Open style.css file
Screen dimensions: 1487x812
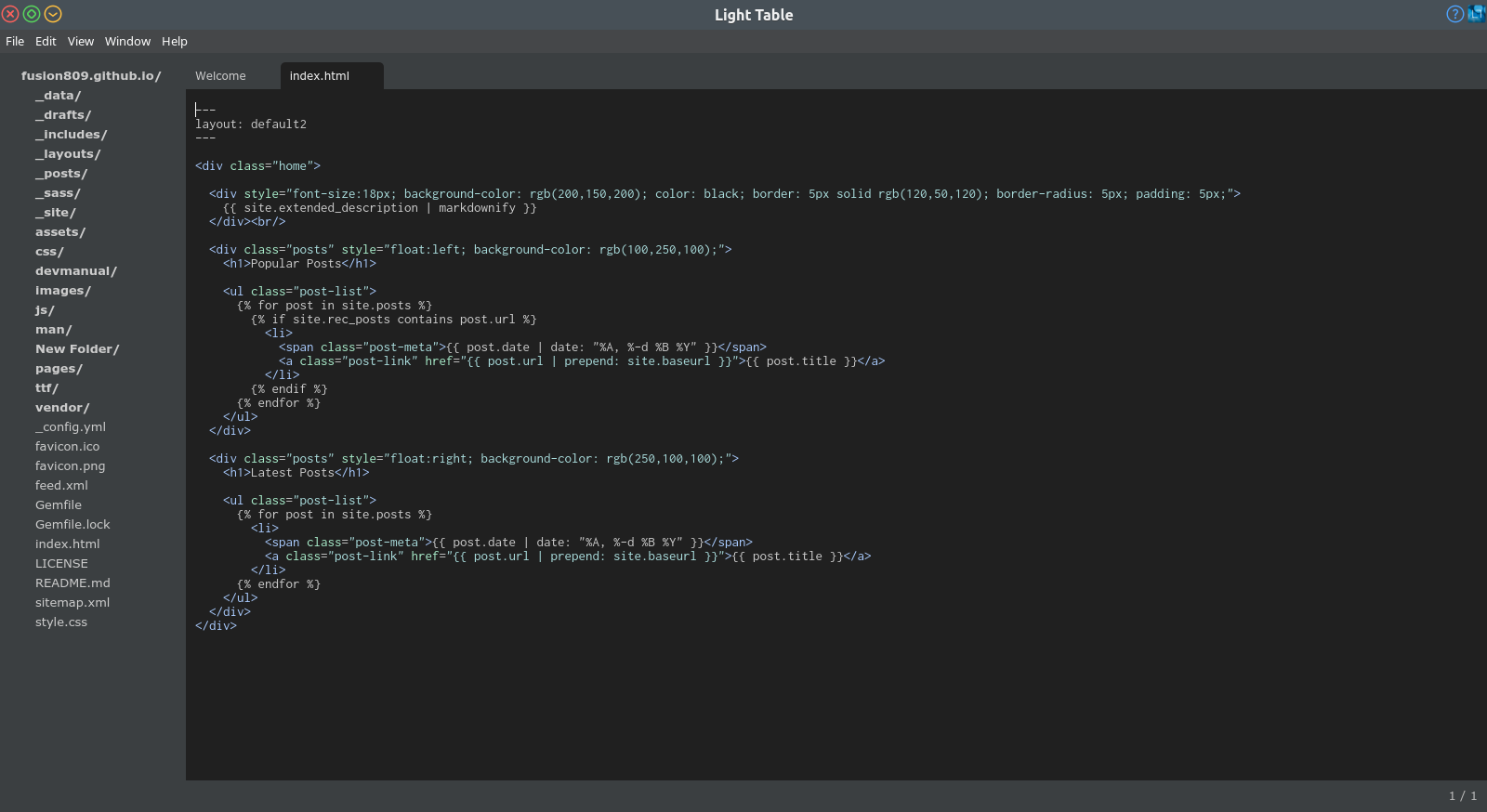tap(61, 622)
